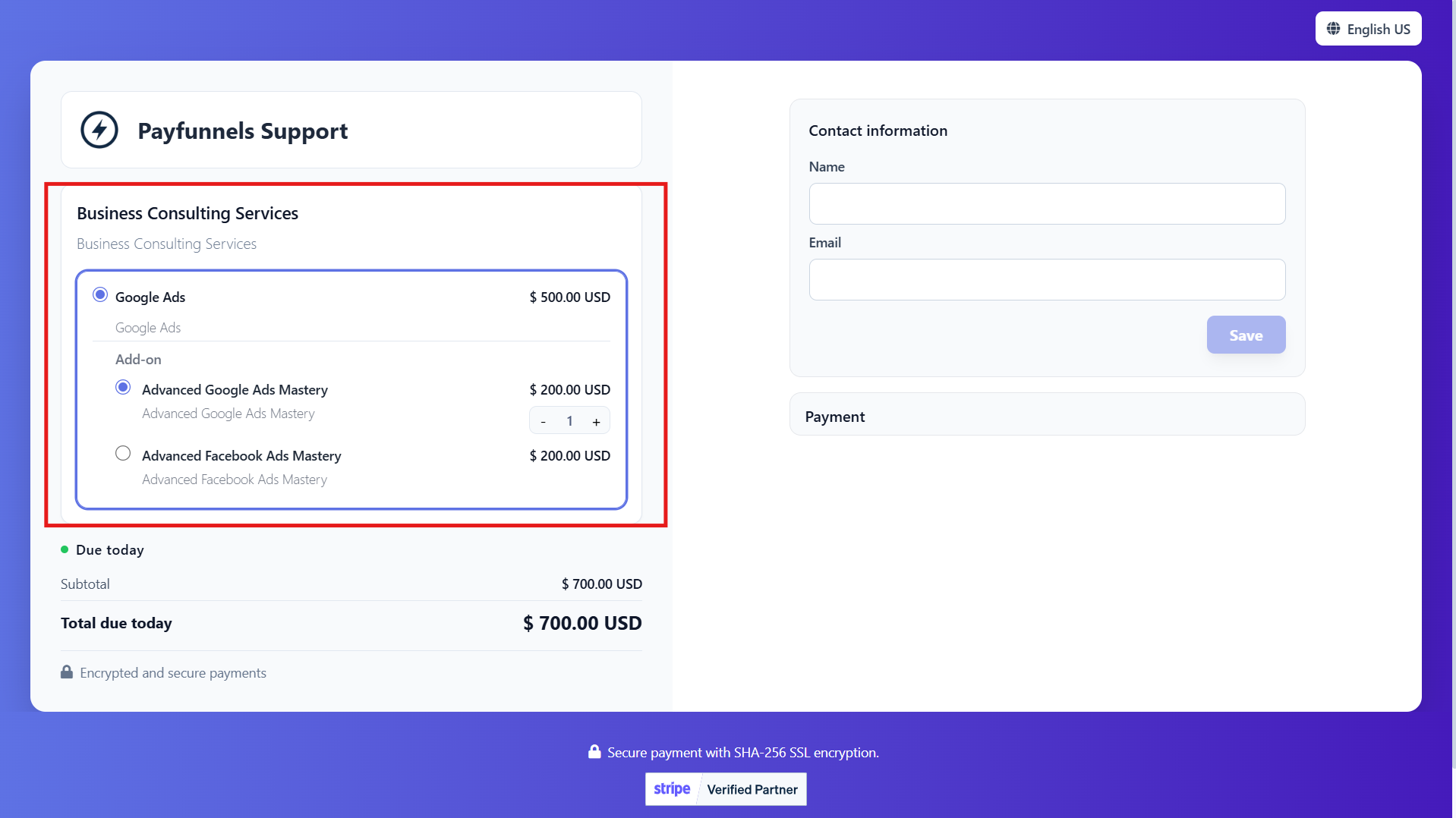Viewport: 1456px width, 818px height.
Task: Click the Contact information heading
Action: click(878, 131)
